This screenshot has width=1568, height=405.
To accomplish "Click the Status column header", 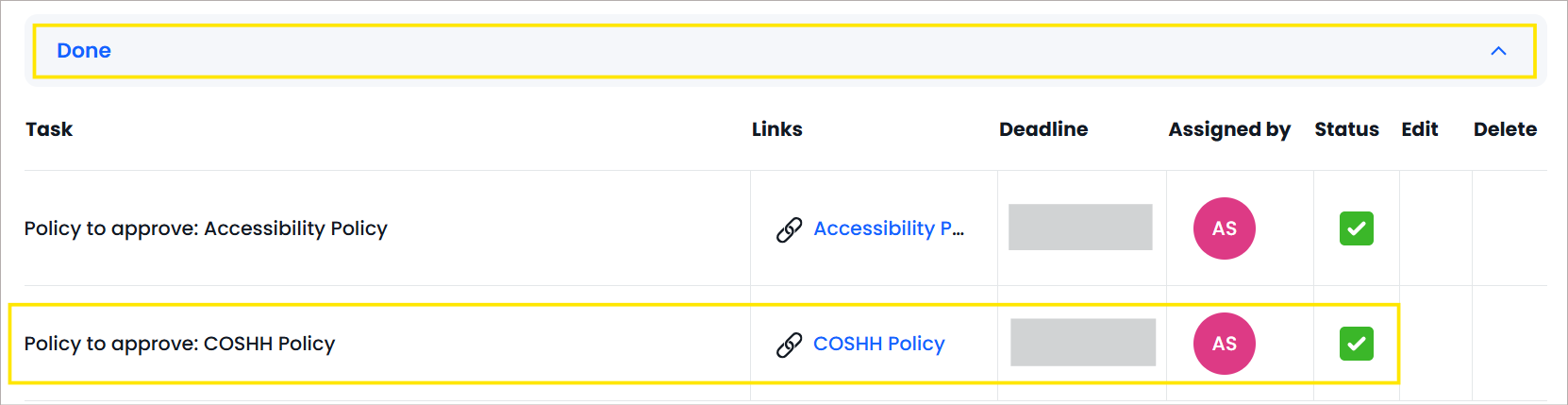I will 1346,129.
